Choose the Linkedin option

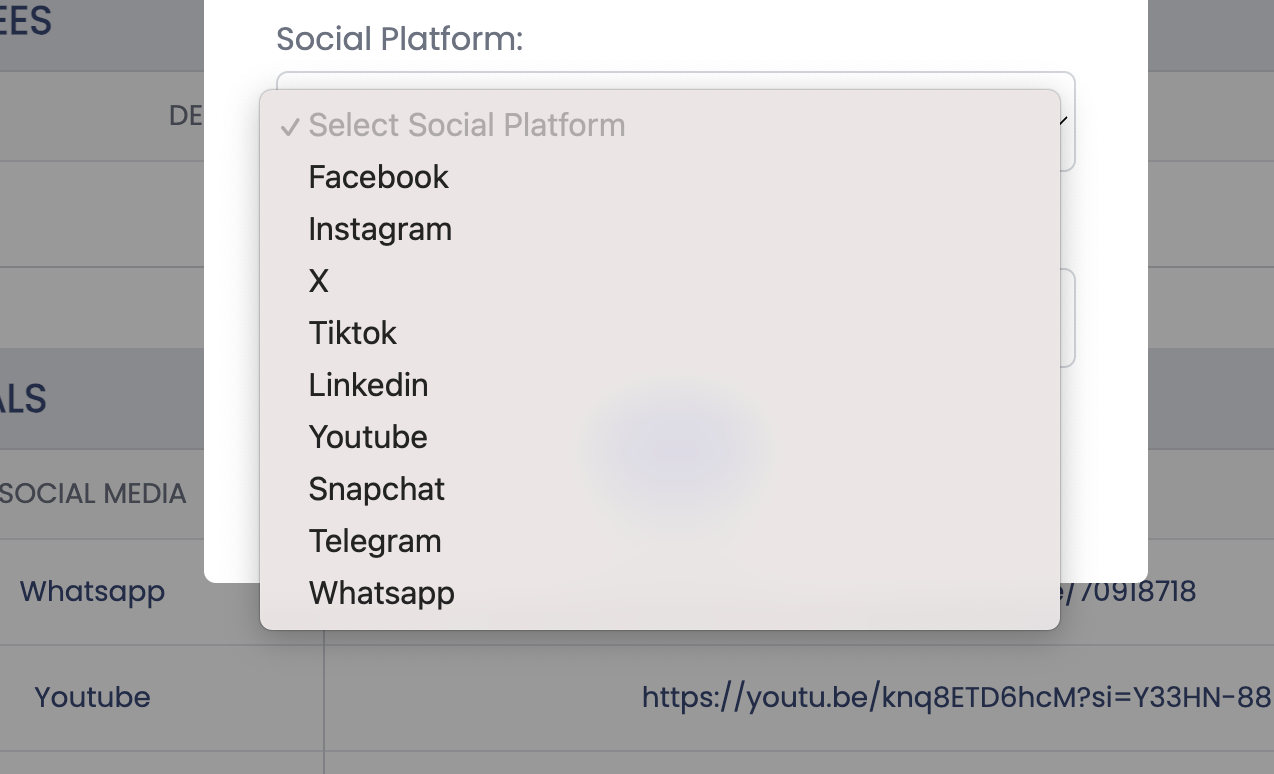coord(368,385)
